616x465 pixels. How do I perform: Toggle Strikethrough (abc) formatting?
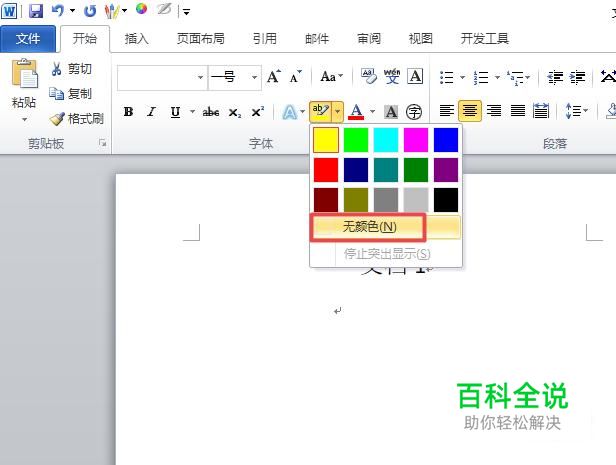pyautogui.click(x=211, y=112)
